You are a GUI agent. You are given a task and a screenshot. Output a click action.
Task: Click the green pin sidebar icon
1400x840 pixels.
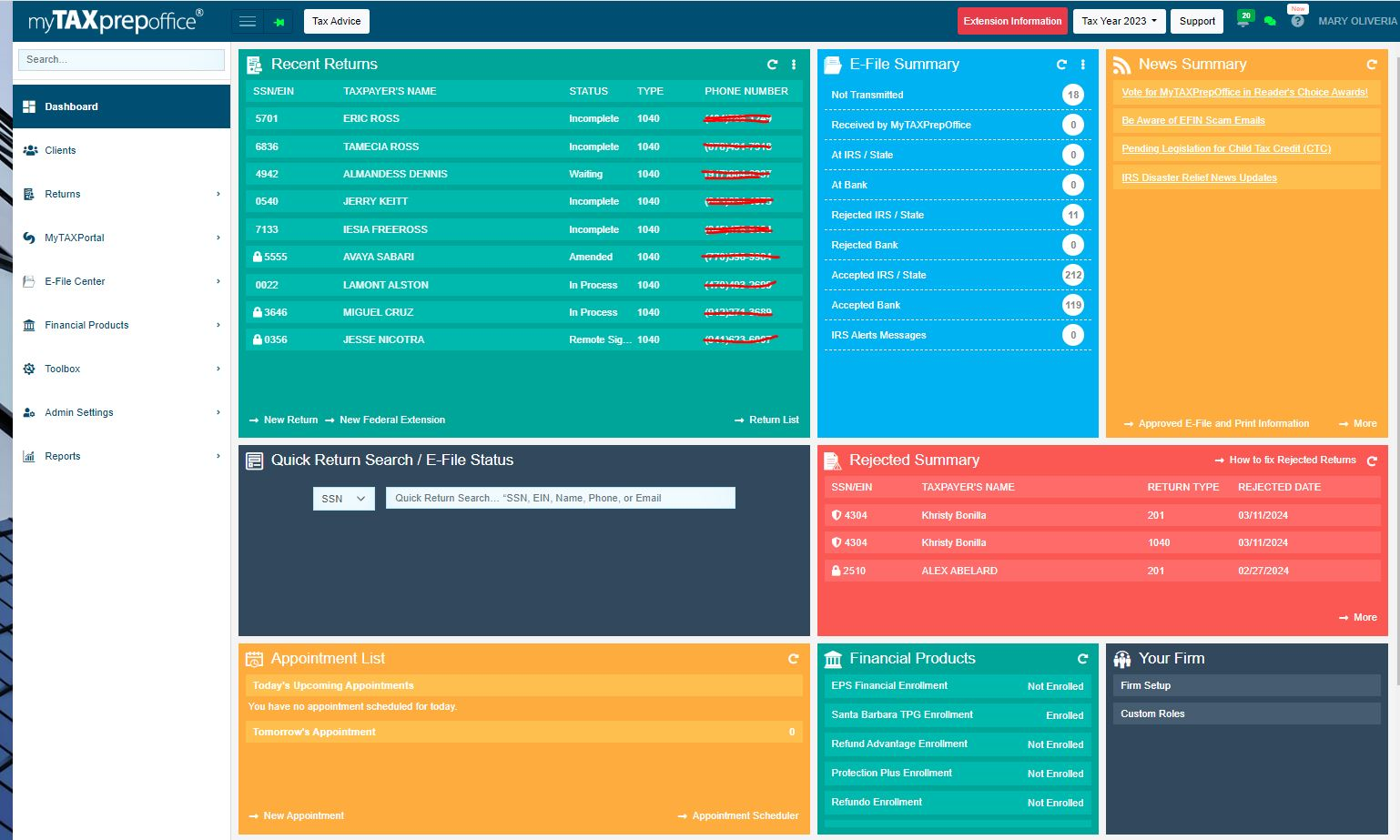[x=279, y=21]
